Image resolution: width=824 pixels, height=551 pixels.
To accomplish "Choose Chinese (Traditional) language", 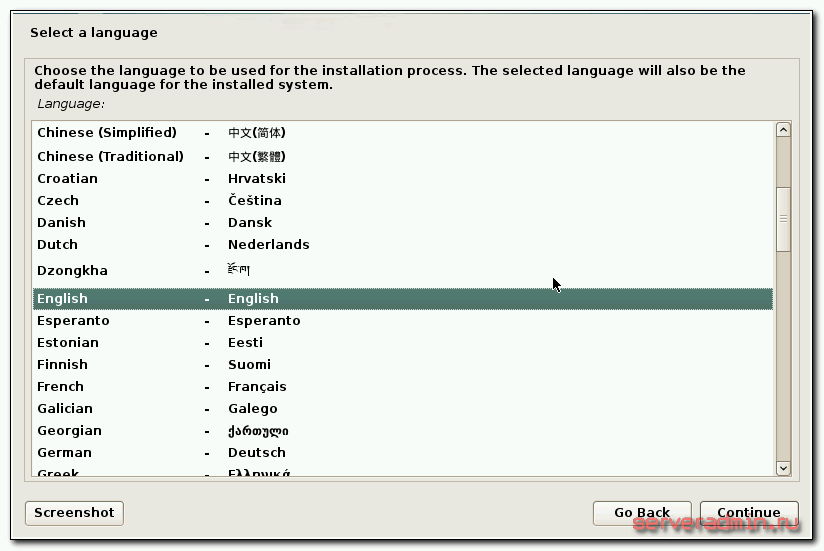I will pos(110,157).
